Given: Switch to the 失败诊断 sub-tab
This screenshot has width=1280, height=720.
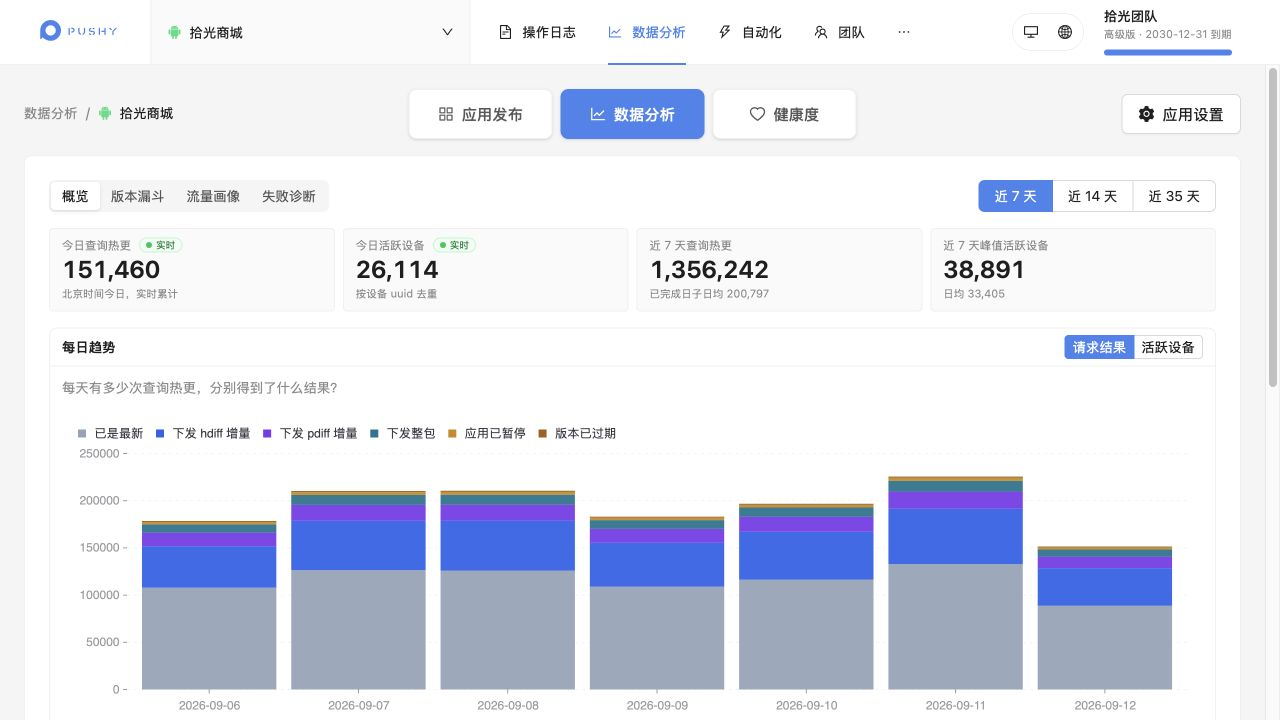Looking at the screenshot, I should 289,196.
